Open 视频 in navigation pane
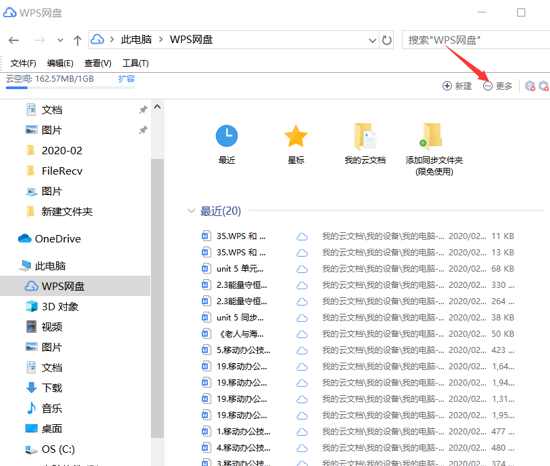 52,327
